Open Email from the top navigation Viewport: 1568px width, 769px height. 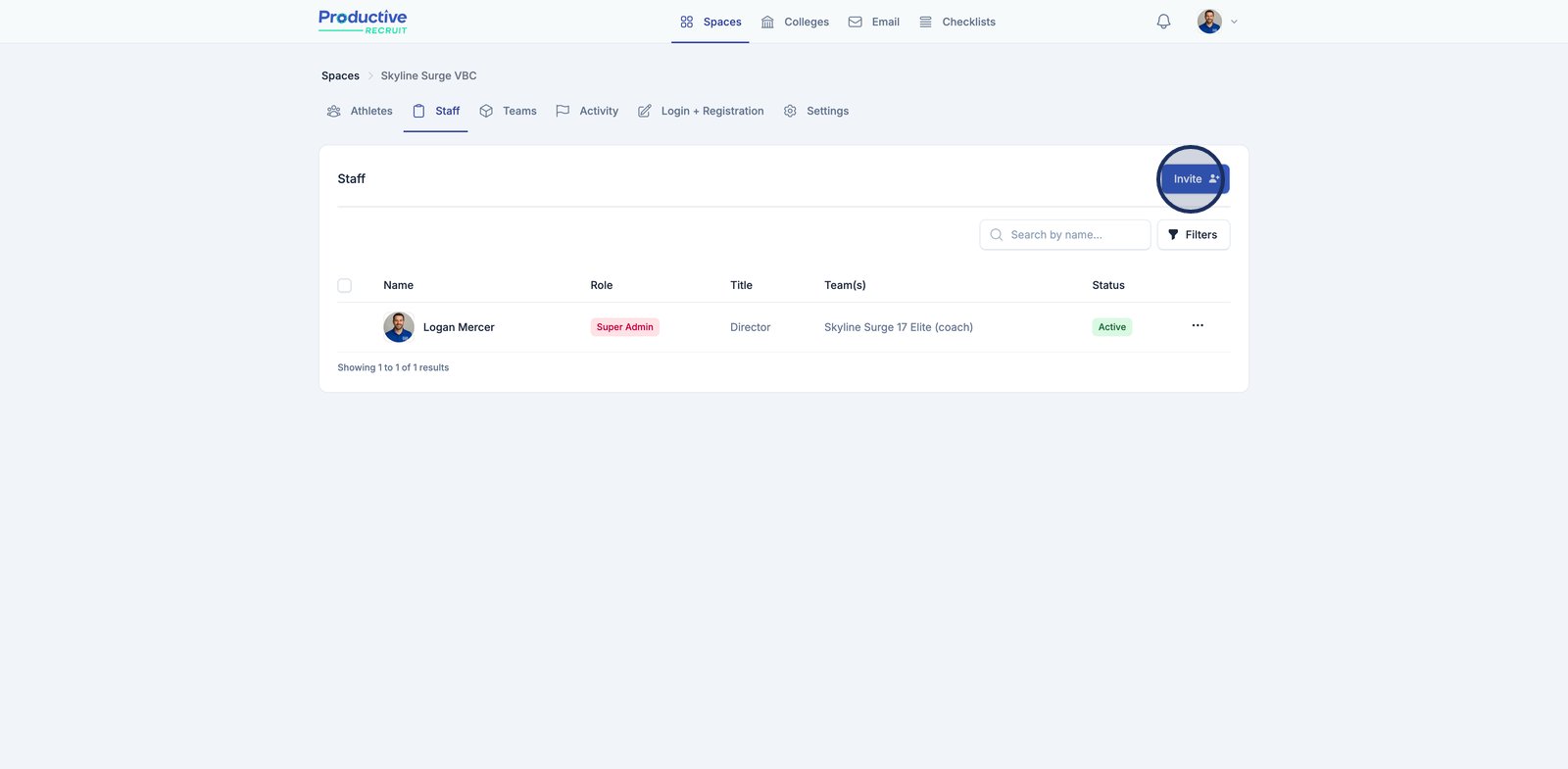tap(874, 22)
